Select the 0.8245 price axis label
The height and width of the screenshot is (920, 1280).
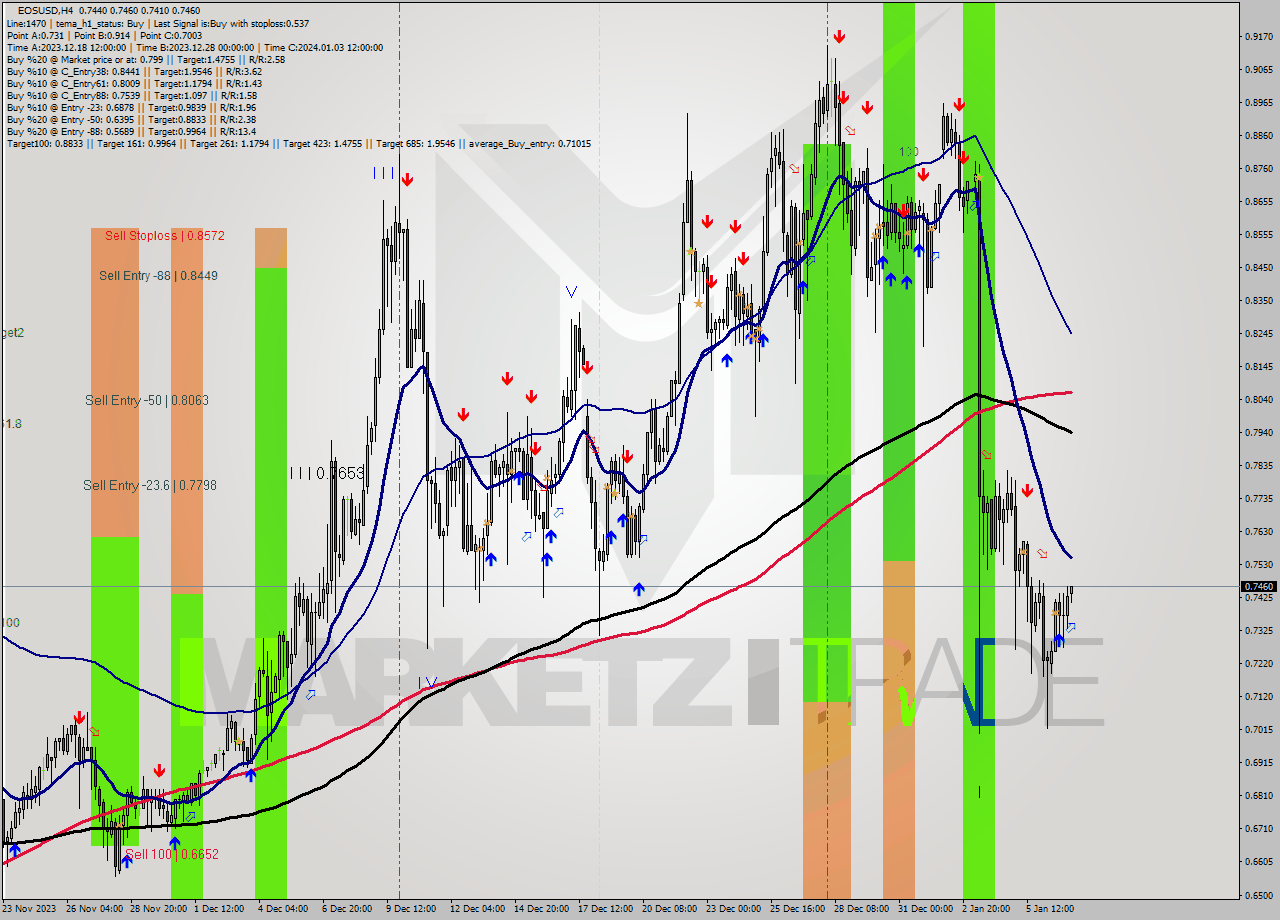point(1258,334)
